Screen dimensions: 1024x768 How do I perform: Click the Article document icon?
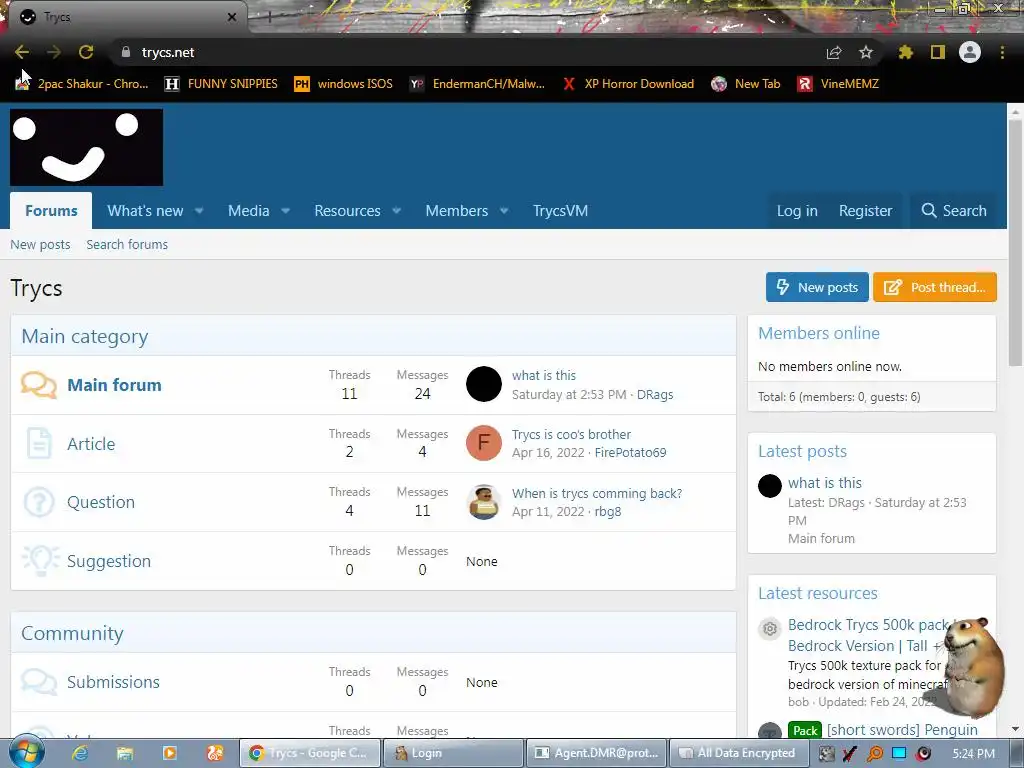click(39, 443)
